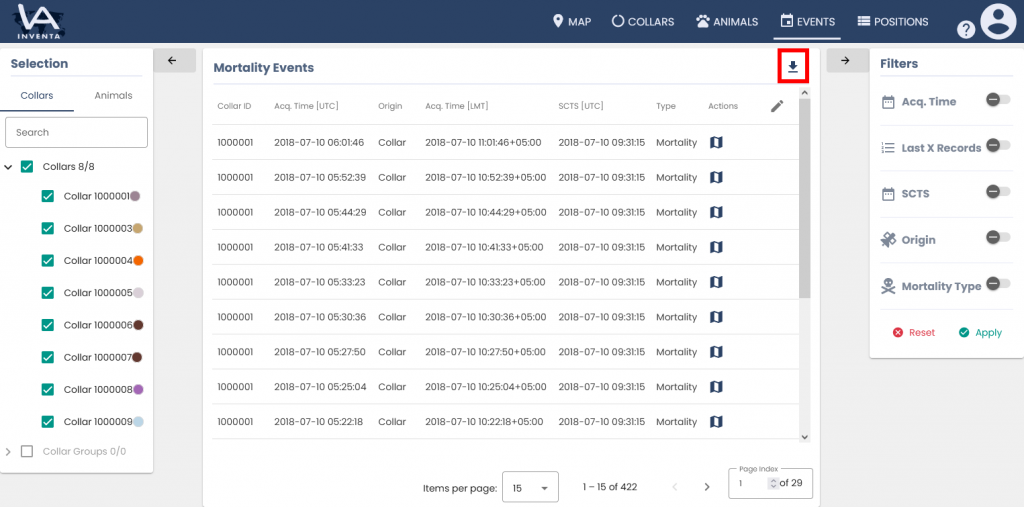
Task: Turn on the Mortality Type filter
Action: pyautogui.click(x=997, y=284)
